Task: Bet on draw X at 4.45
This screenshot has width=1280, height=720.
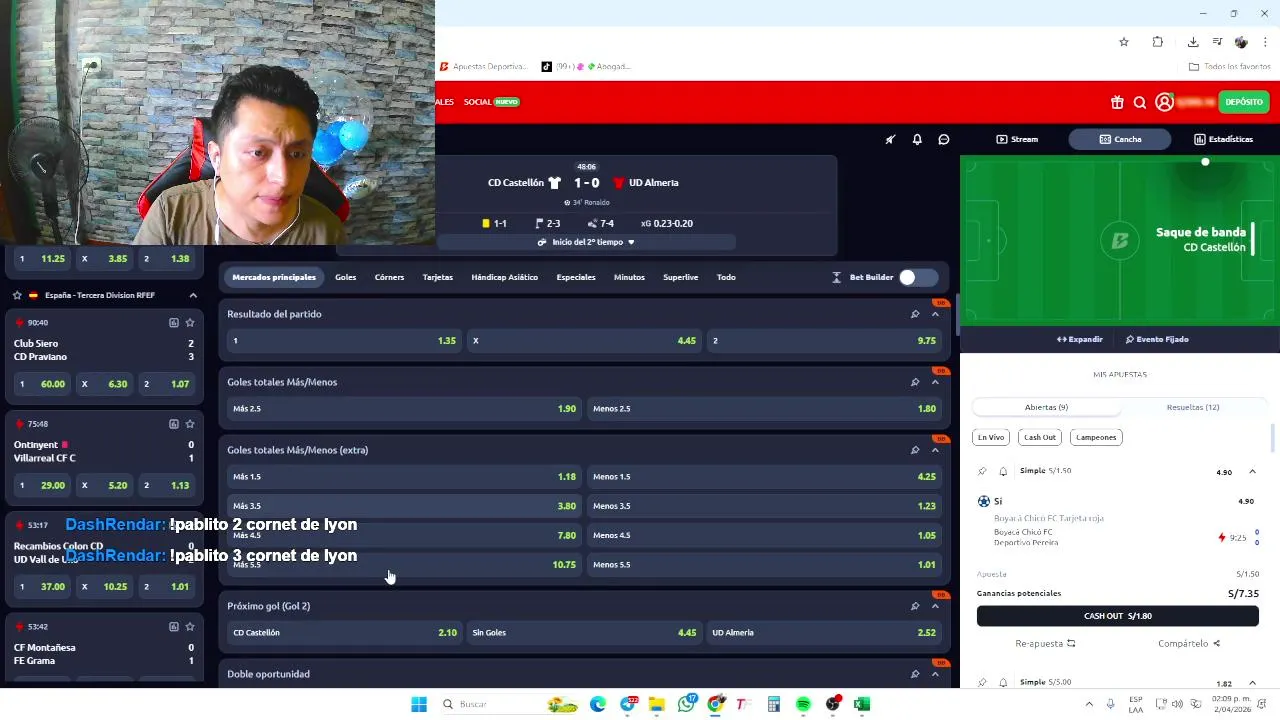Action: click(584, 341)
